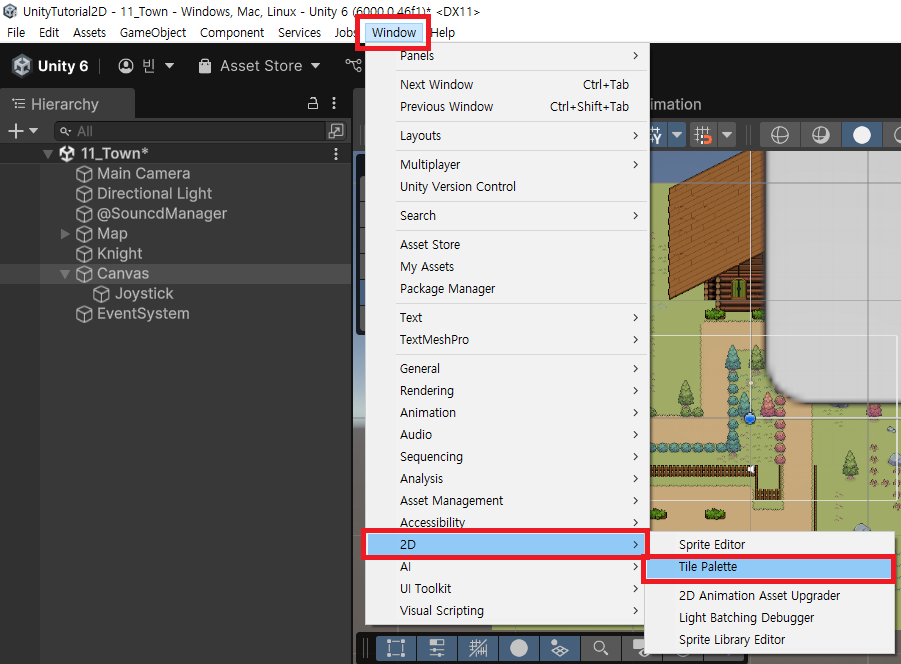Viewport: 901px width, 664px height.
Task: Open Package Manager
Action: click(506, 288)
